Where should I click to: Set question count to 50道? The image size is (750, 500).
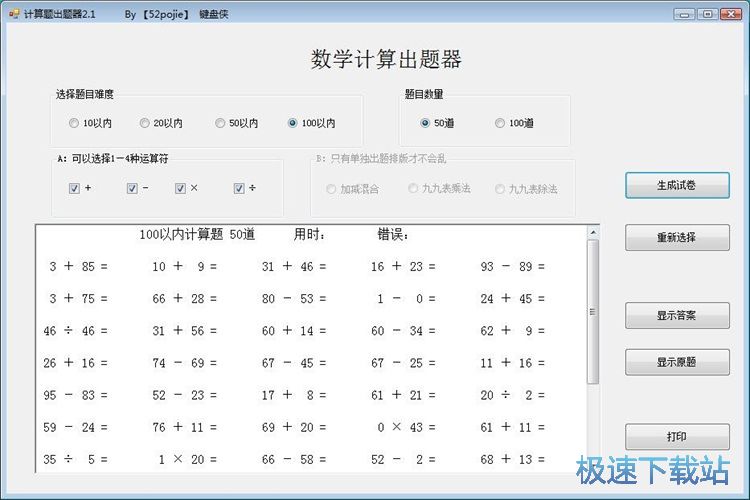coord(426,124)
